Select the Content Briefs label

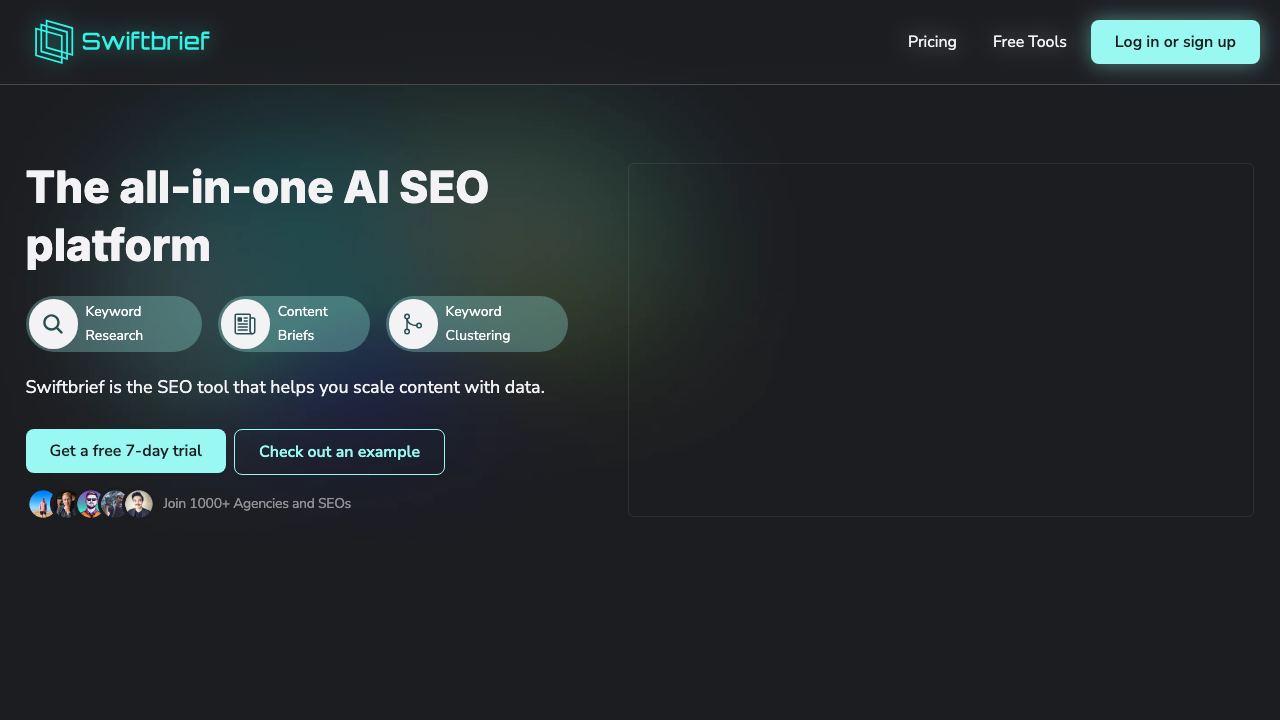tap(303, 323)
